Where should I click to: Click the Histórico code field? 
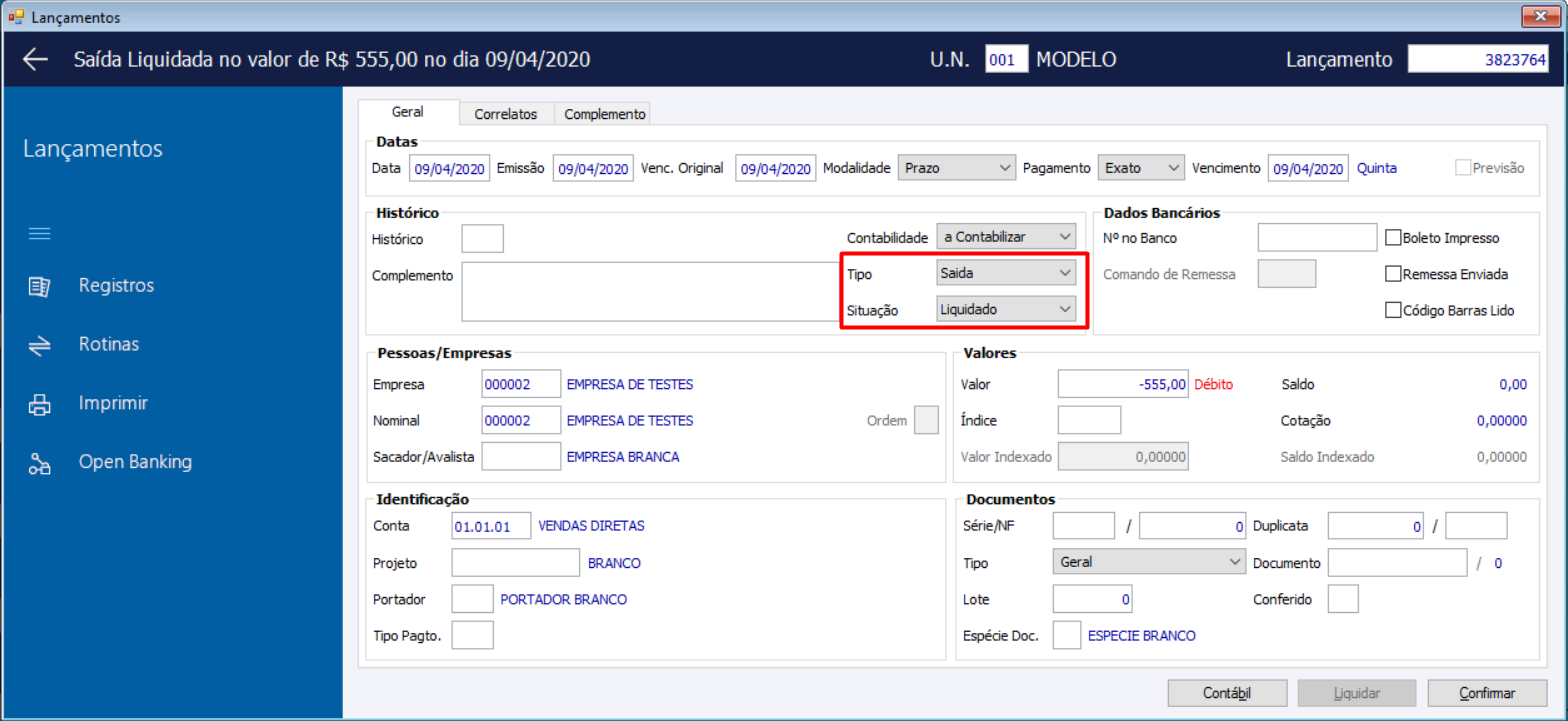pos(482,239)
